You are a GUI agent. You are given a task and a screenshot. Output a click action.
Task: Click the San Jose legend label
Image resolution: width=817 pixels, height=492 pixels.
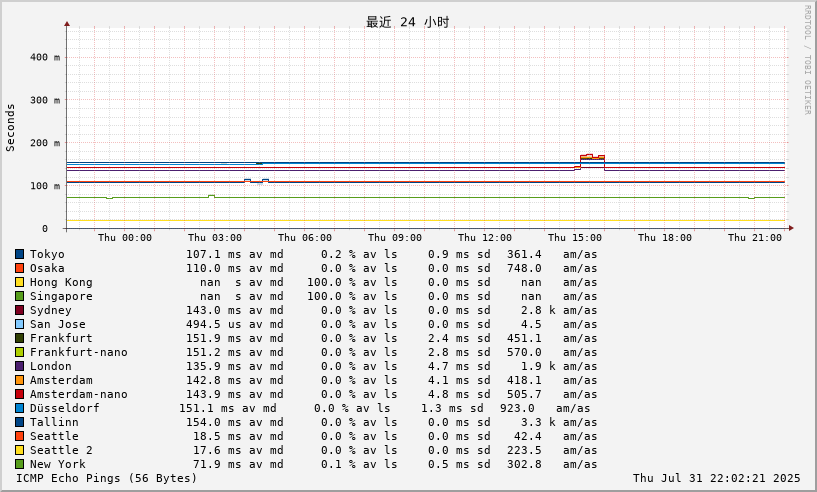57,325
